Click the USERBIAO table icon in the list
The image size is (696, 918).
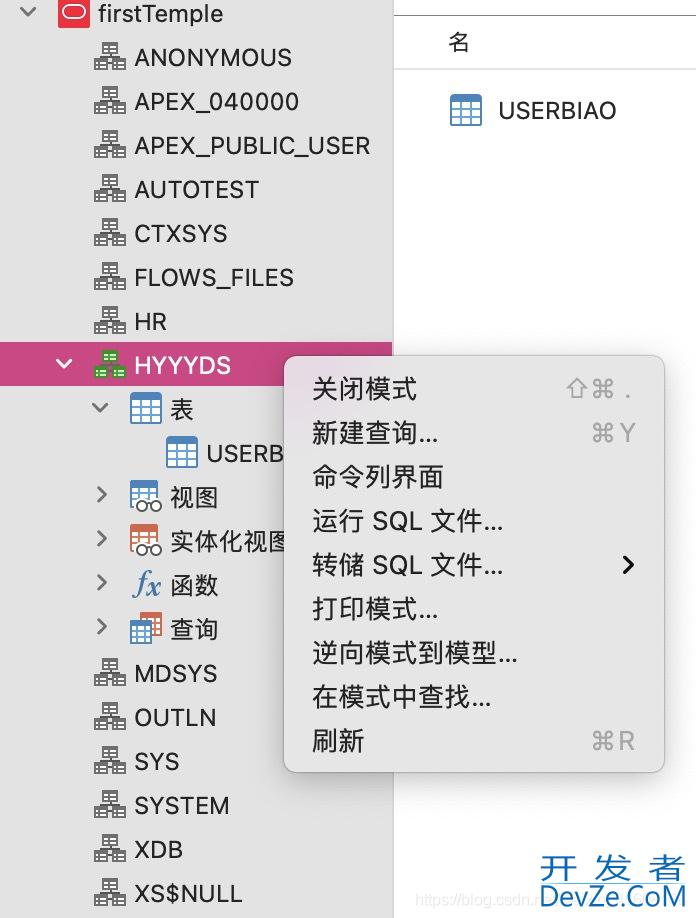[x=466, y=110]
